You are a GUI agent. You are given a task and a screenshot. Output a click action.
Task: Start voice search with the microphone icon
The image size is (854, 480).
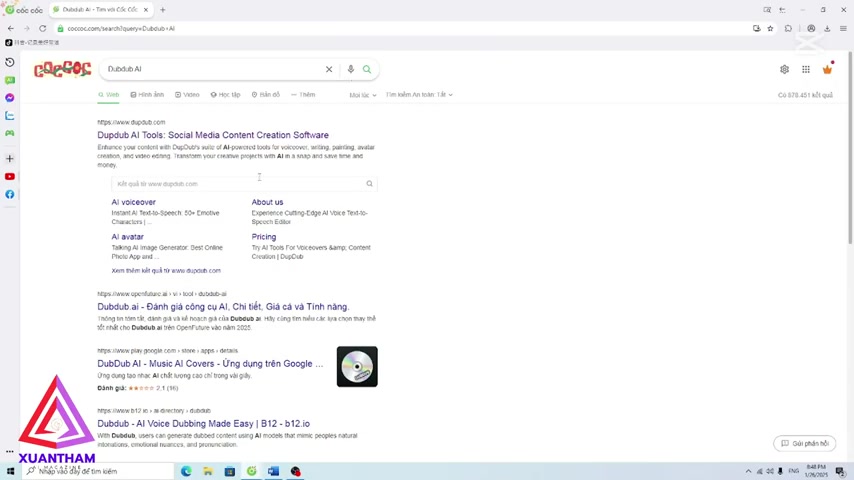tap(350, 69)
